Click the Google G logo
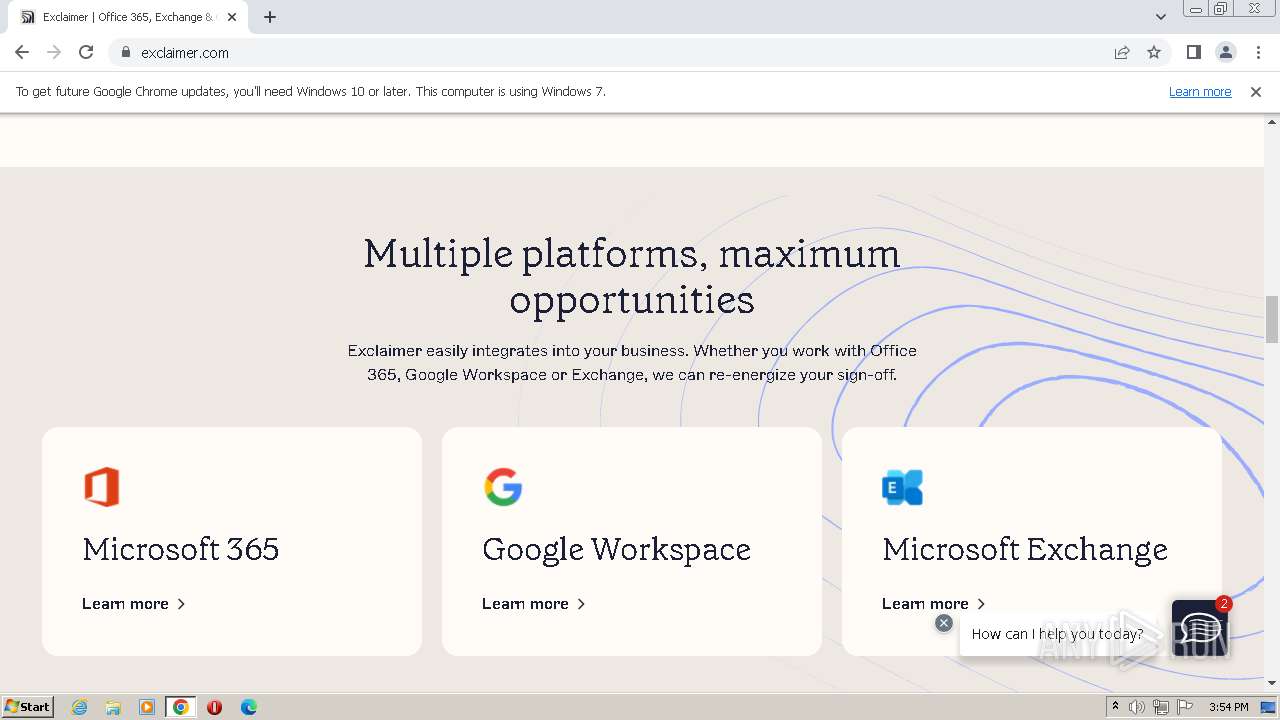The height and width of the screenshot is (720, 1280). [503, 487]
